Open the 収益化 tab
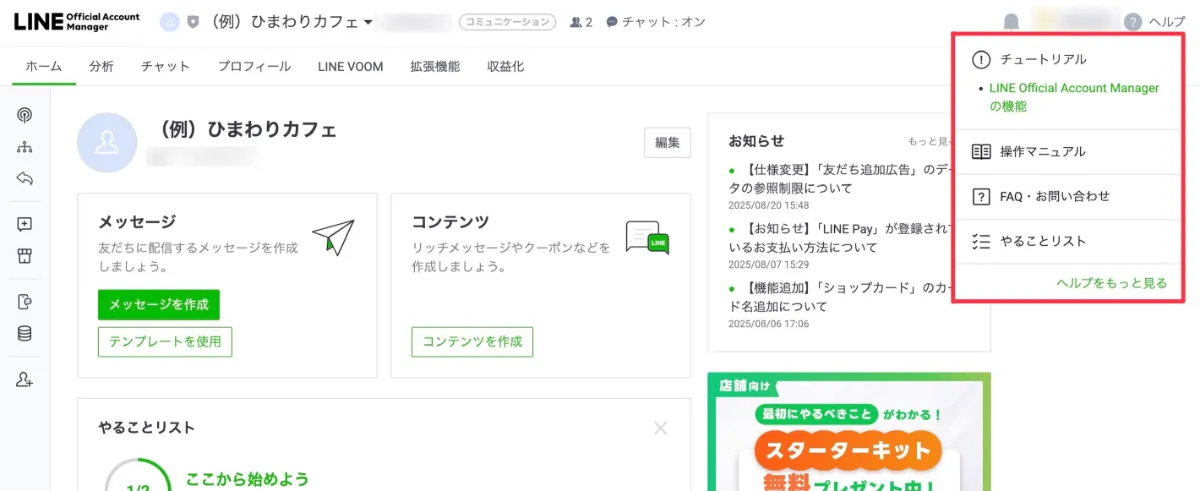1200x491 pixels. 505,66
